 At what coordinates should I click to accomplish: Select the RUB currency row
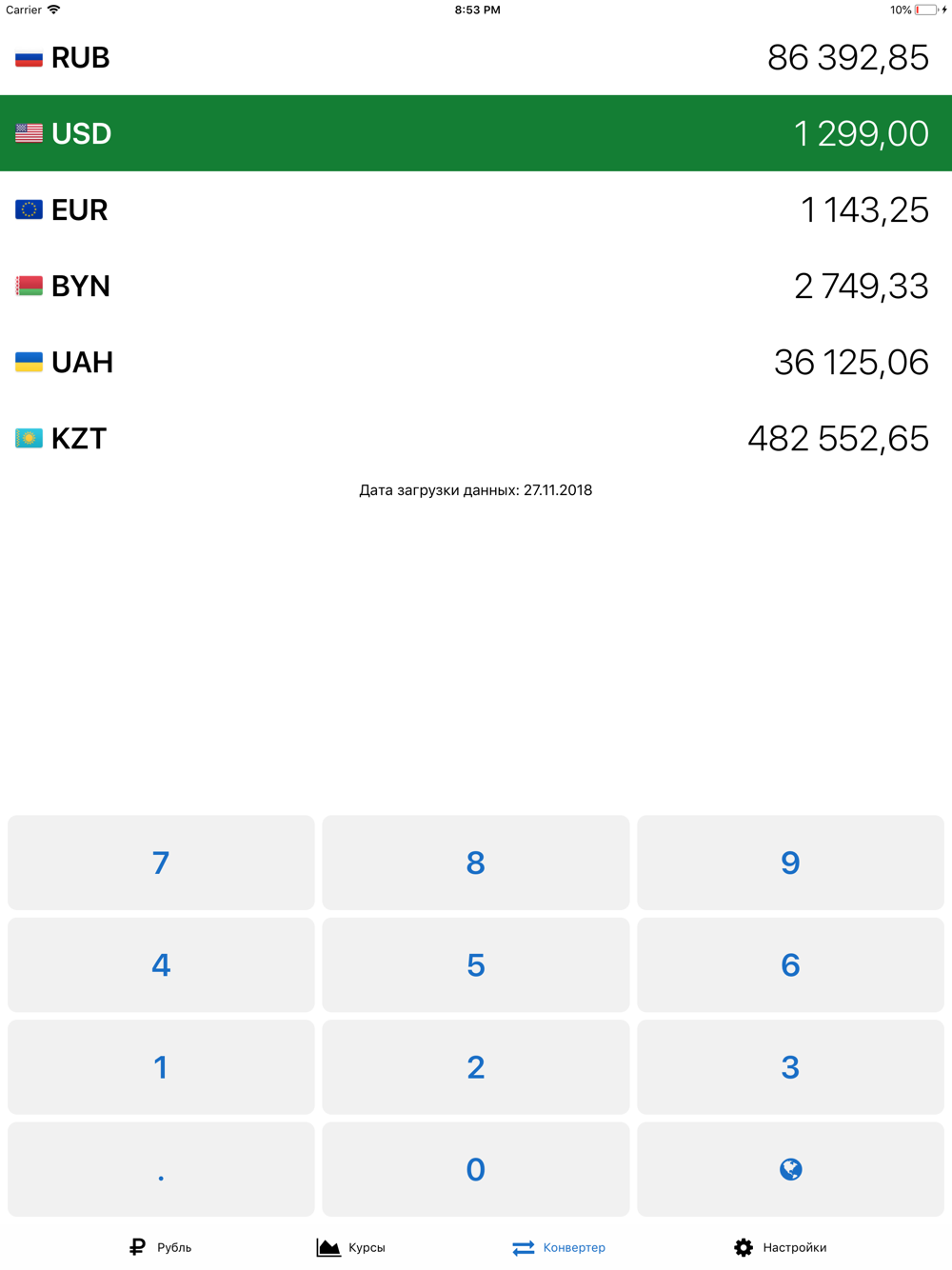(x=476, y=57)
